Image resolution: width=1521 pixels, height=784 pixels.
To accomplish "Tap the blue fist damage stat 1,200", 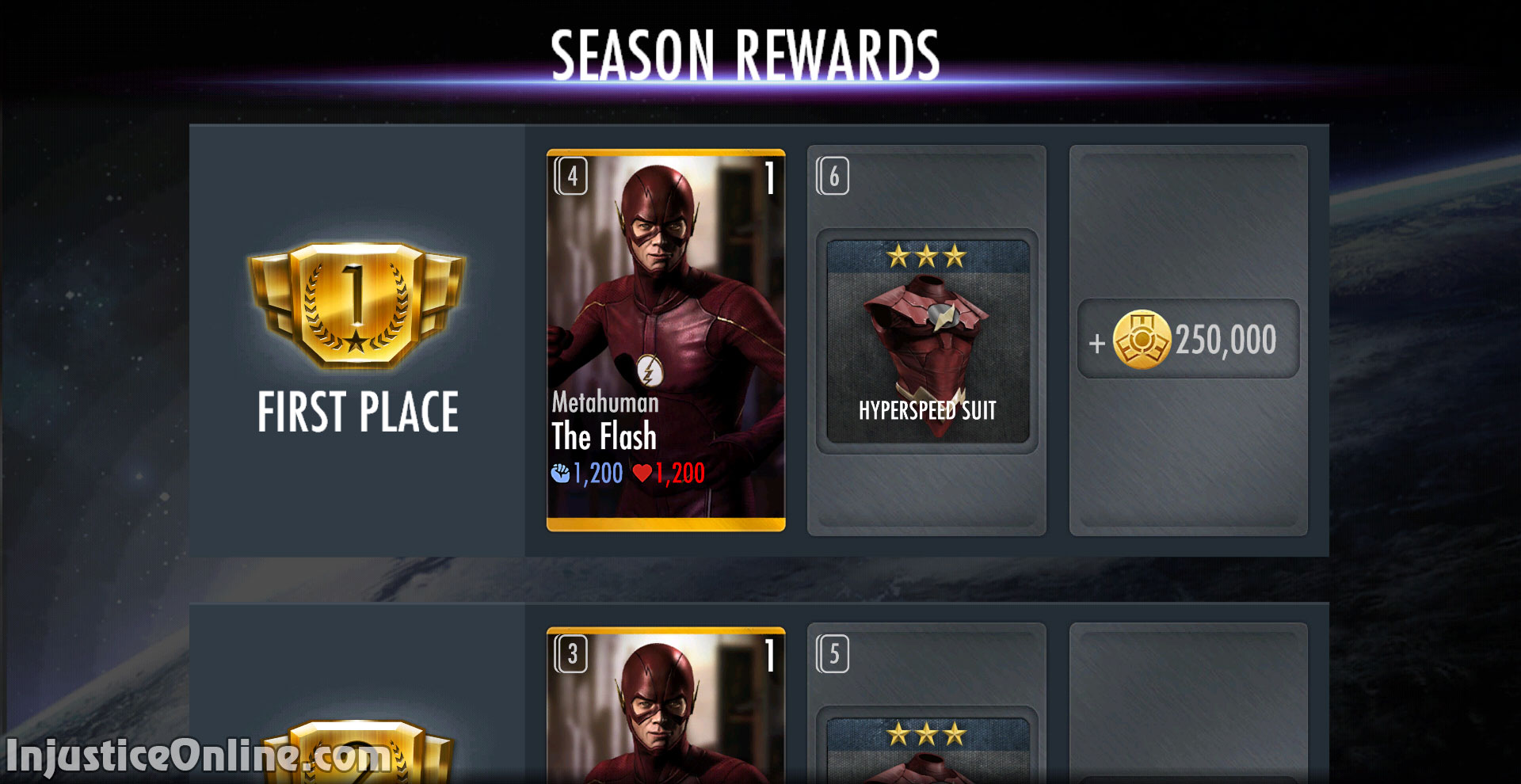I will click(587, 474).
